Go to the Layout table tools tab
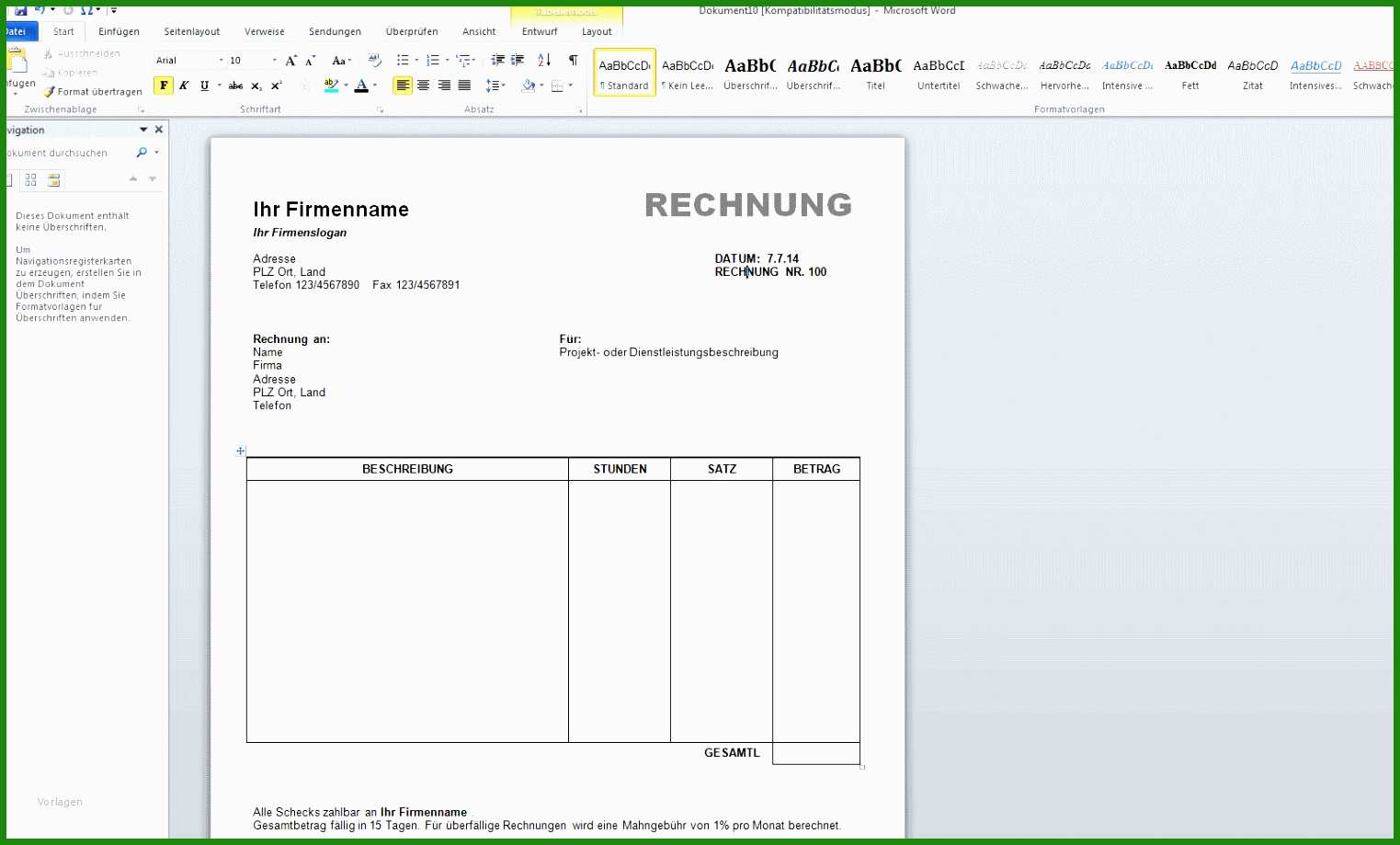The height and width of the screenshot is (845, 1400). point(597,31)
